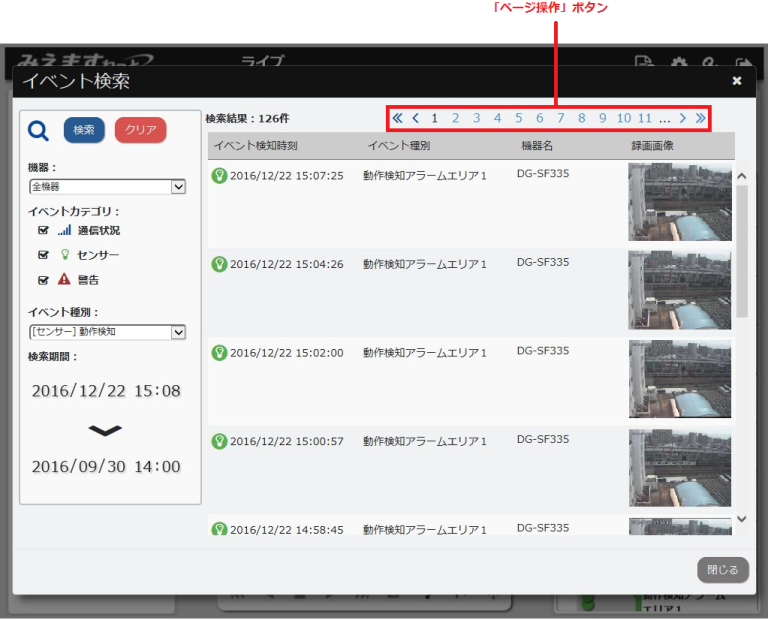Uncheck the センサー category checkbox

(x=43, y=255)
